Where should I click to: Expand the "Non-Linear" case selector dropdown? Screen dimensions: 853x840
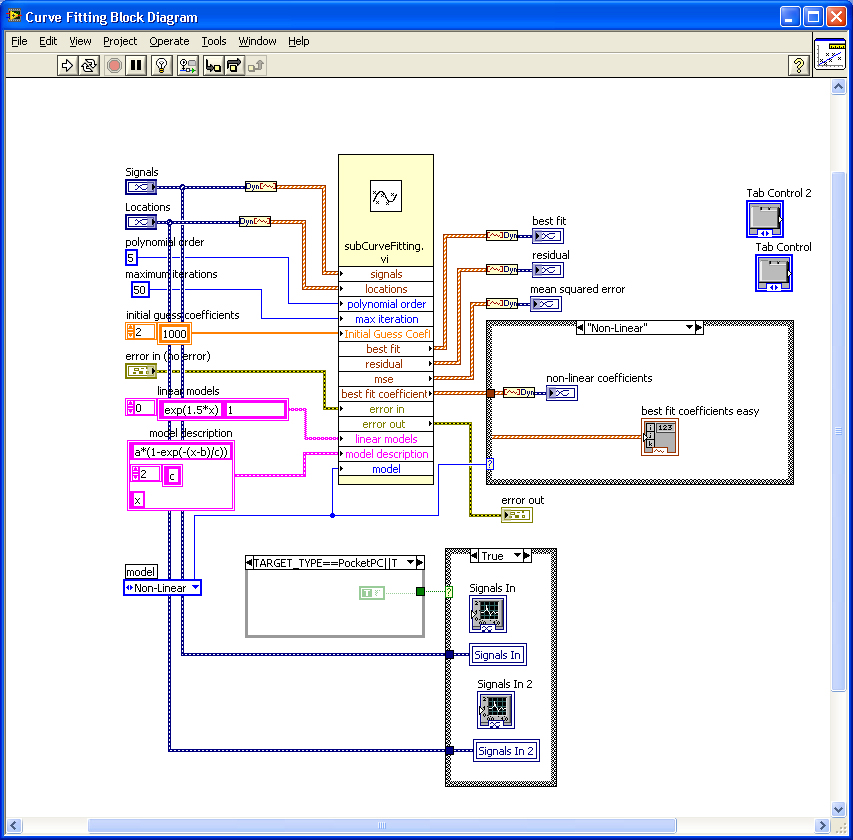tap(687, 328)
